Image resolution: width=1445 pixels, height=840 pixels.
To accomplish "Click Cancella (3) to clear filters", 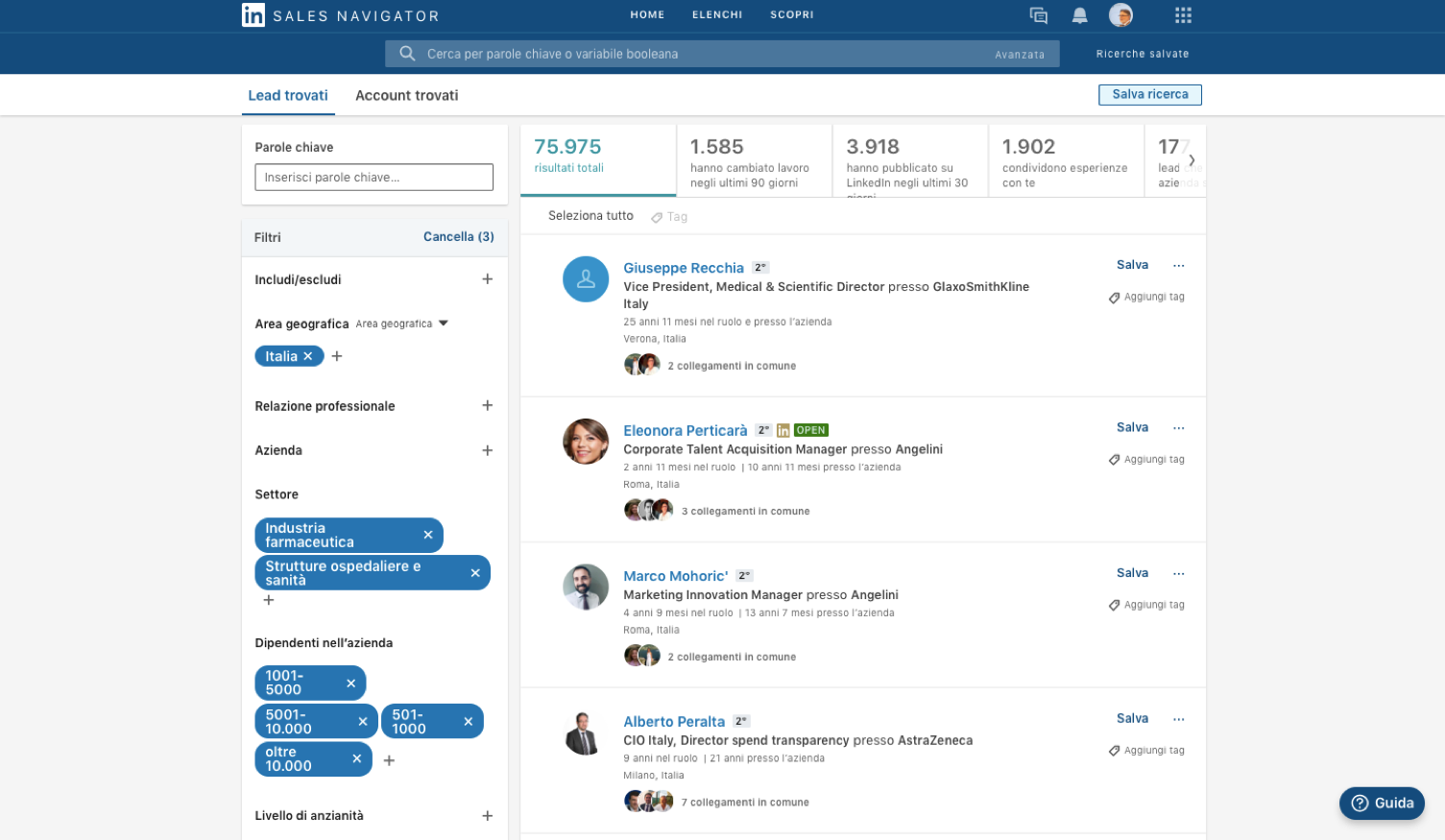I will [459, 237].
